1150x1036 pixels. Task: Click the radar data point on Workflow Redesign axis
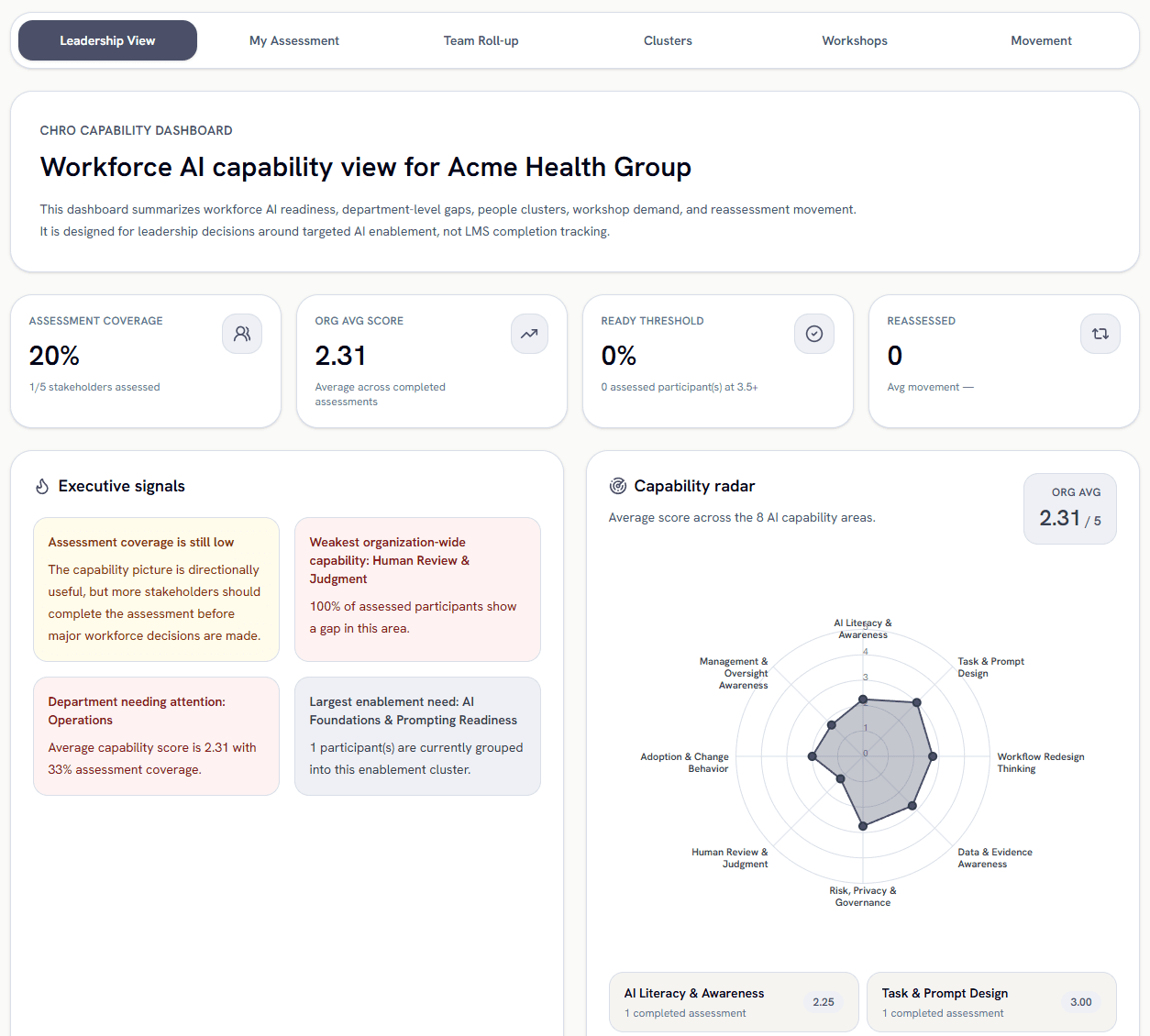point(933,756)
